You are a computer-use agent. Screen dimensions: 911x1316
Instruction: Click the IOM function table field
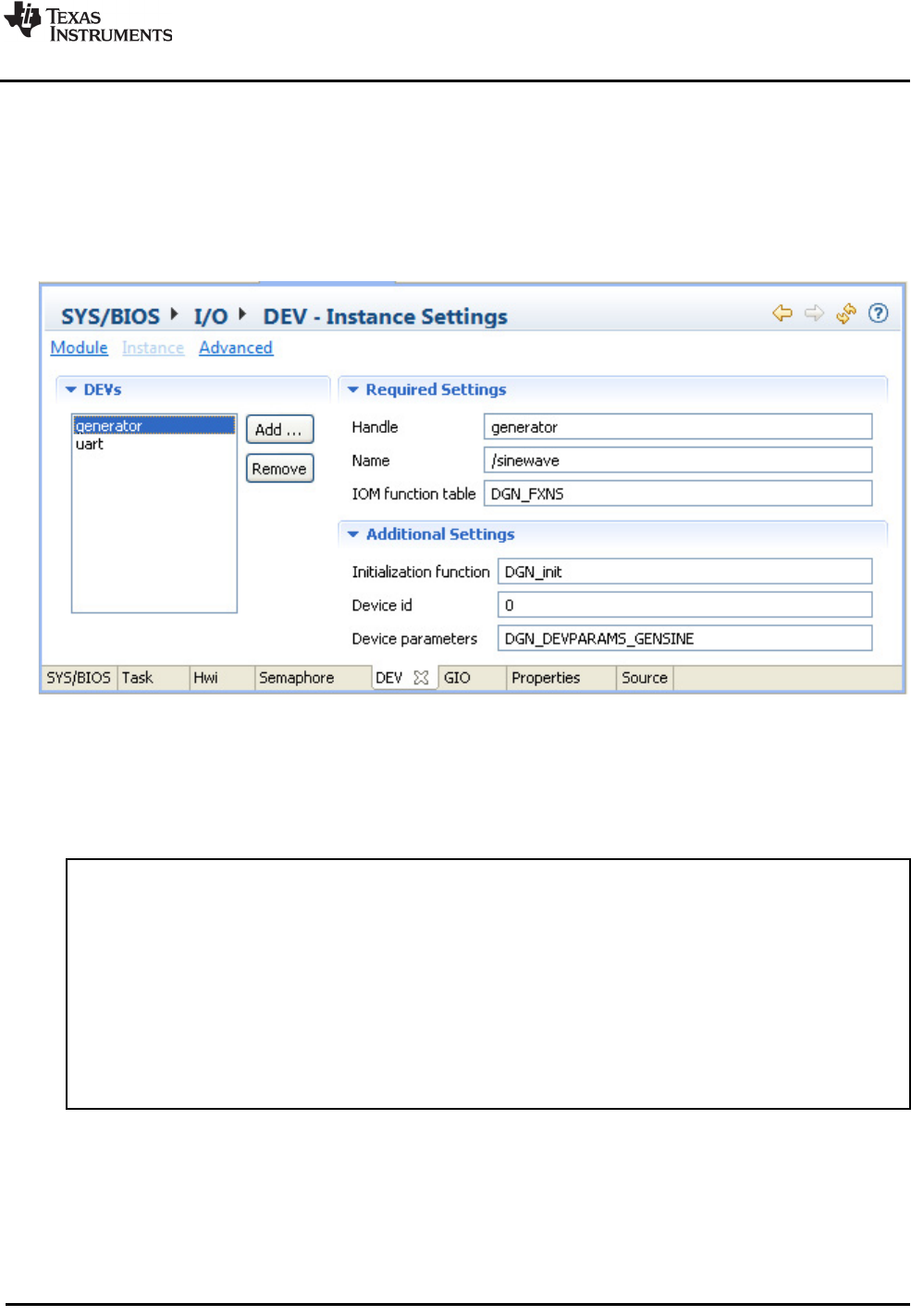point(678,494)
